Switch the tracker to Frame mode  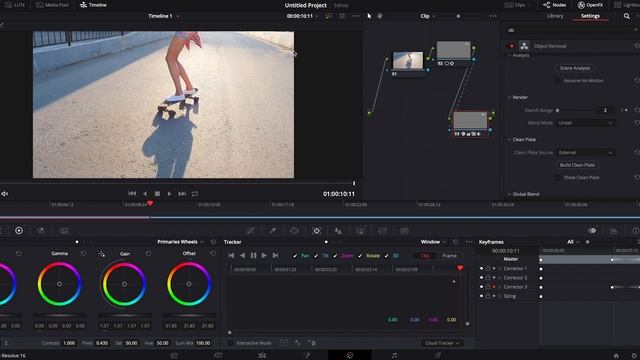[x=449, y=256]
